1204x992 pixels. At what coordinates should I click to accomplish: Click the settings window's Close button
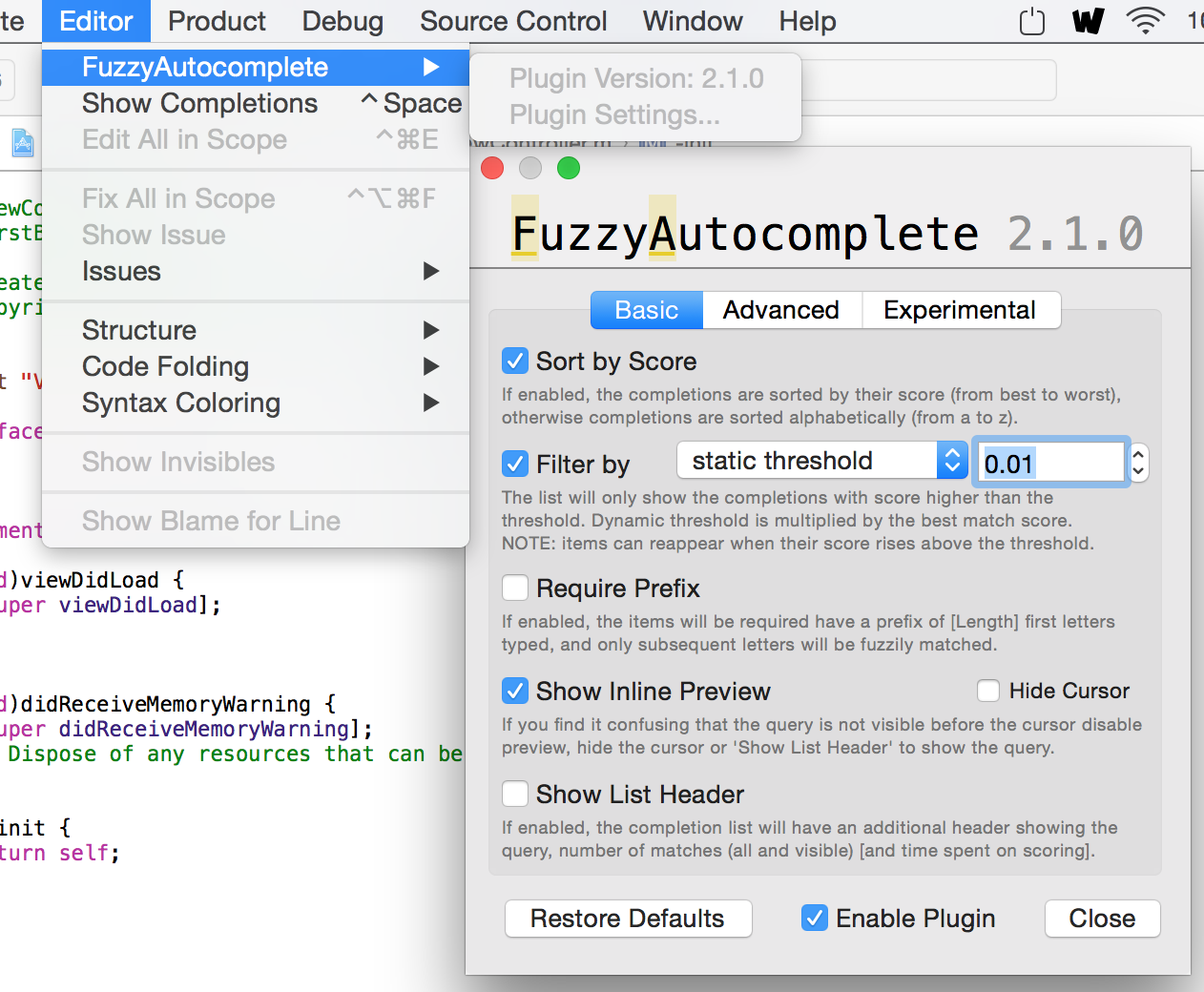pos(1102,919)
